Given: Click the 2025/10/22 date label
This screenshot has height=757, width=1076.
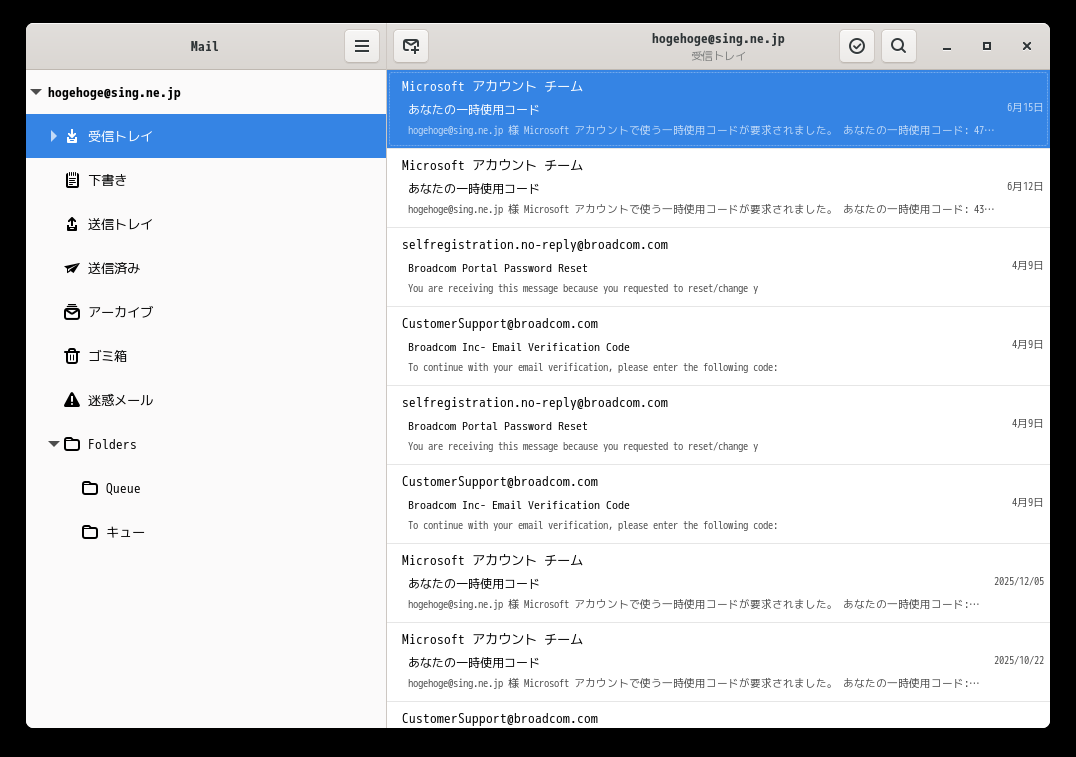Looking at the screenshot, I should click(1019, 660).
